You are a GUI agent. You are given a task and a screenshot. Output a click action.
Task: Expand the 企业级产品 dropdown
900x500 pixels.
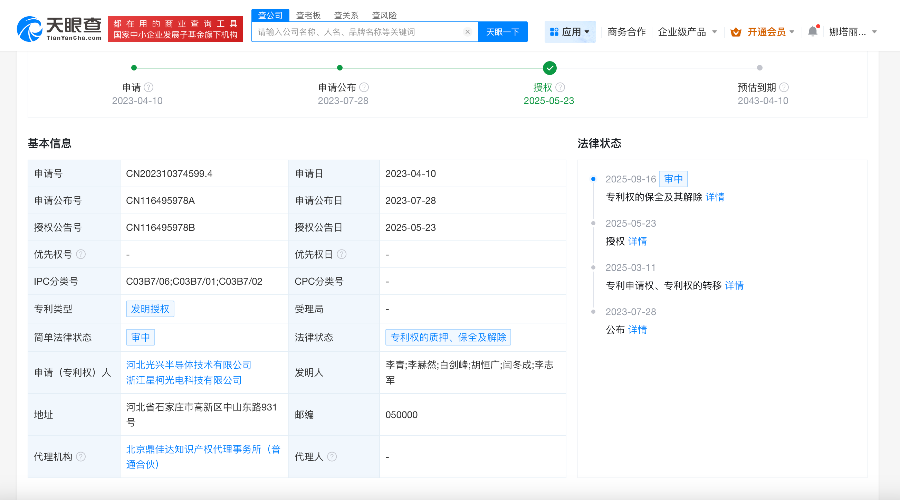pyautogui.click(x=687, y=32)
